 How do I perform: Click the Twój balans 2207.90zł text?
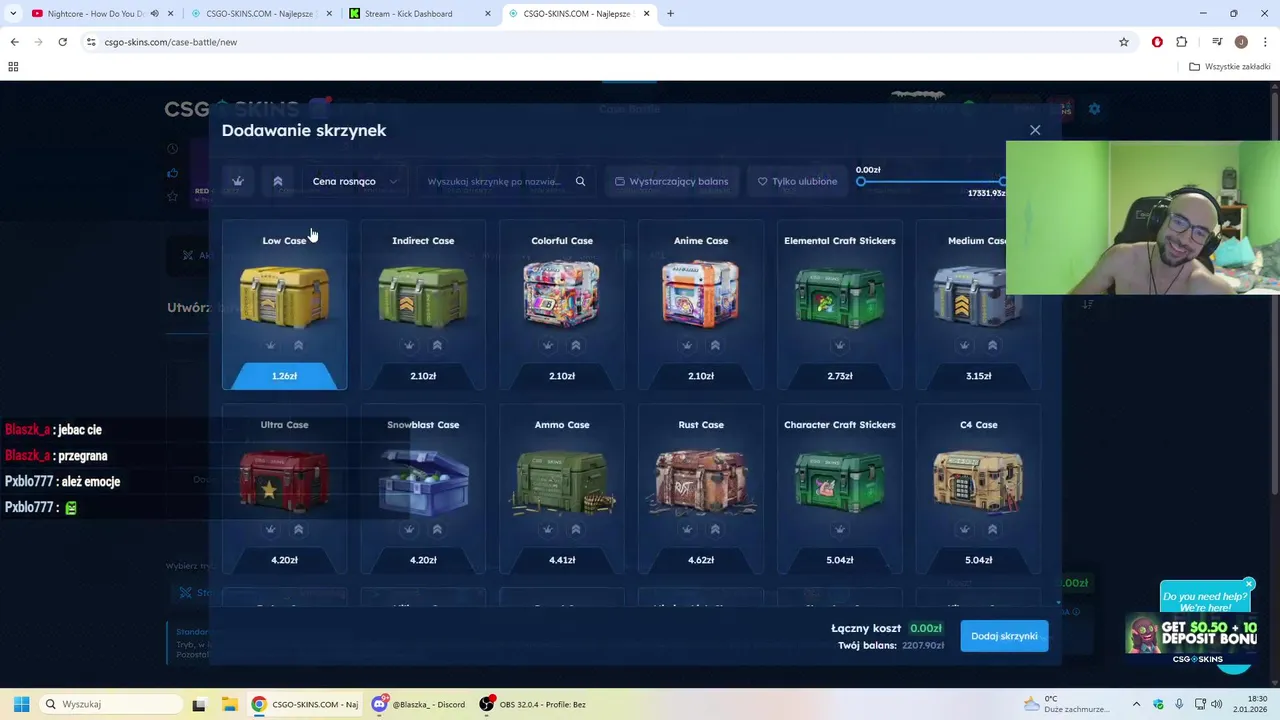tap(891, 646)
